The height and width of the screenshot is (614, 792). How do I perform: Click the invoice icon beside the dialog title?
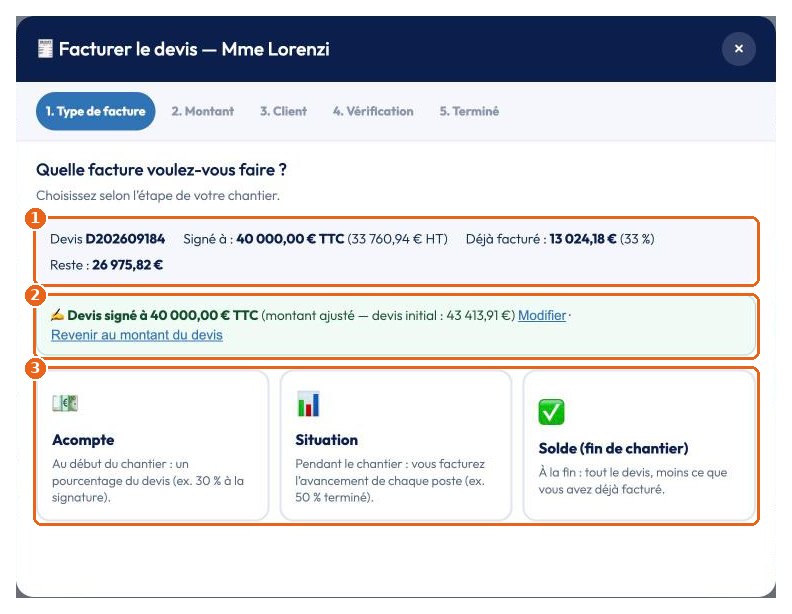[x=45, y=49]
